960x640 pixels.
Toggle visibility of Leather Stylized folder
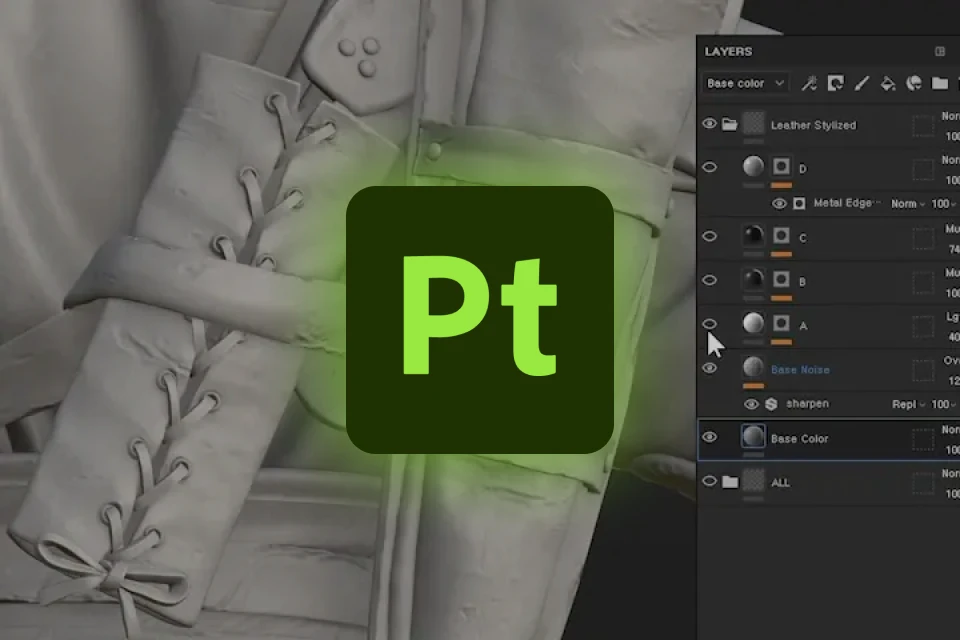[709, 124]
